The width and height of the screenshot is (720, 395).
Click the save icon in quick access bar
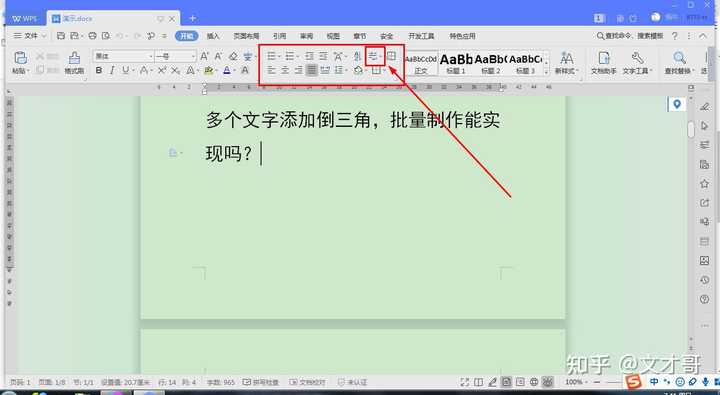[x=61, y=36]
